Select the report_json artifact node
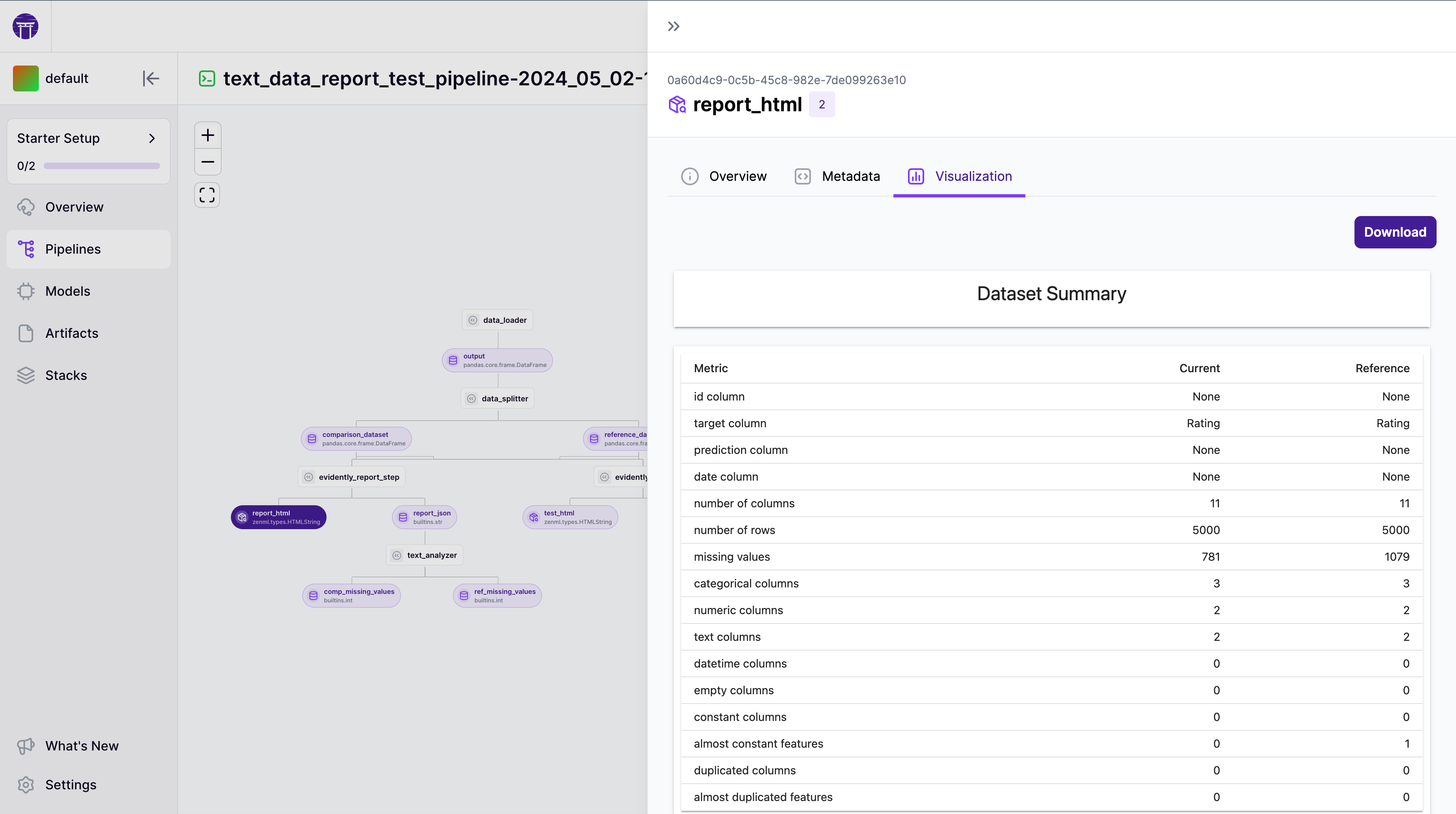Screen dimensions: 1456x814 point(425,517)
